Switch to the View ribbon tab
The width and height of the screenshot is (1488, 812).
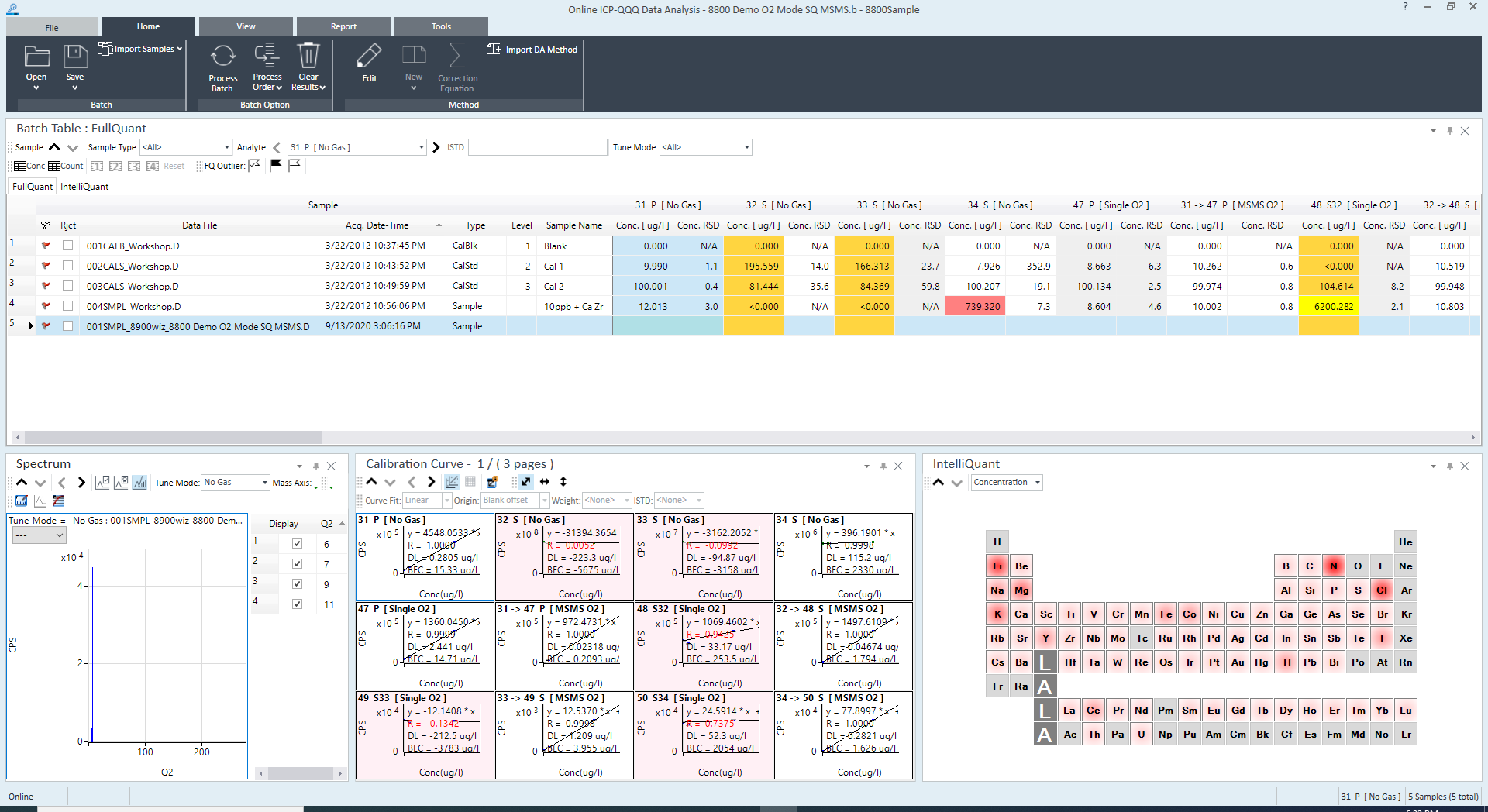coord(246,26)
